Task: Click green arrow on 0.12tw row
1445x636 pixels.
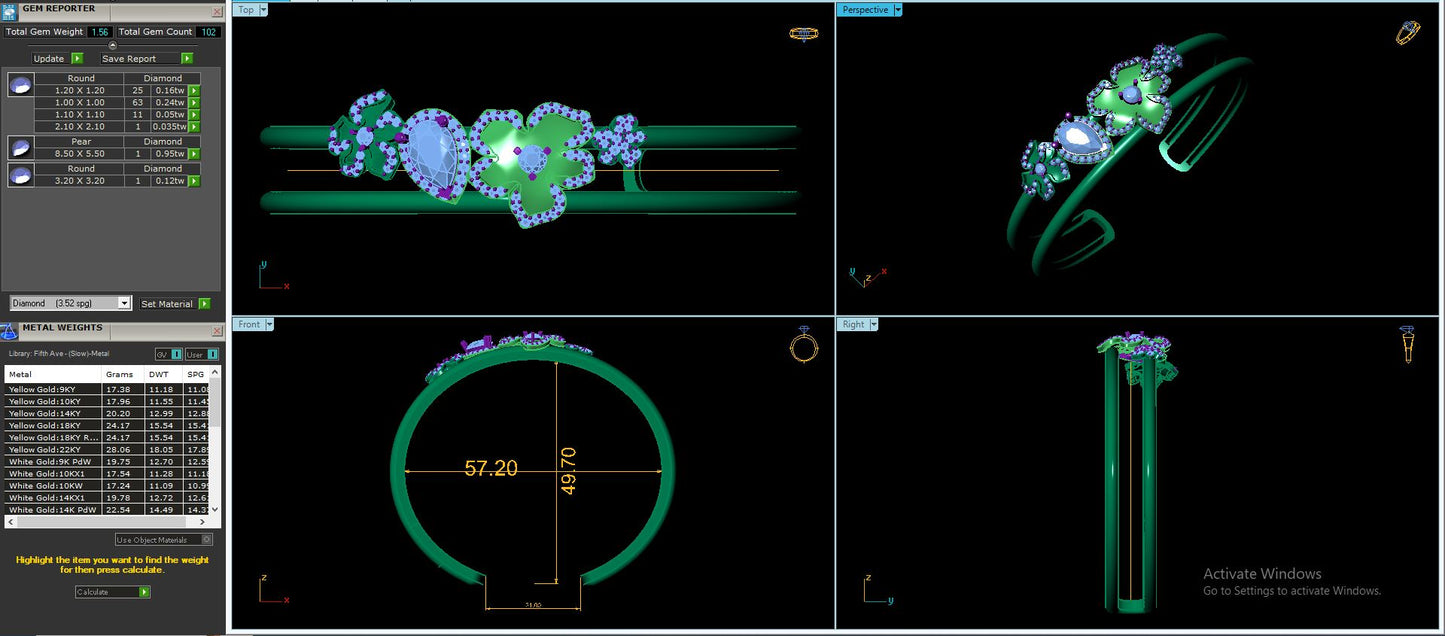Action: pos(194,181)
